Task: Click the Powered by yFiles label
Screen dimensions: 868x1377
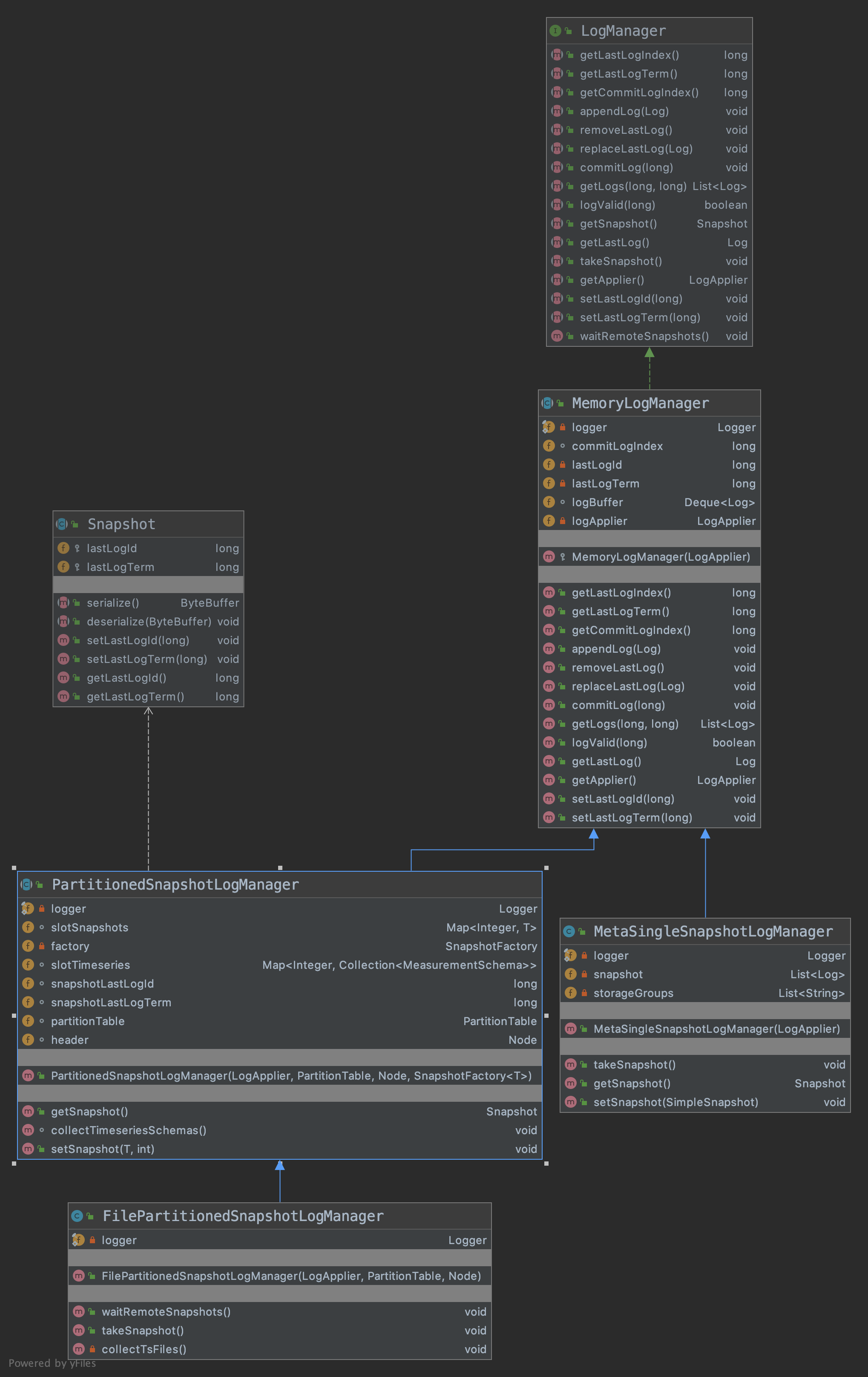Action: pyautogui.click(x=52, y=1363)
